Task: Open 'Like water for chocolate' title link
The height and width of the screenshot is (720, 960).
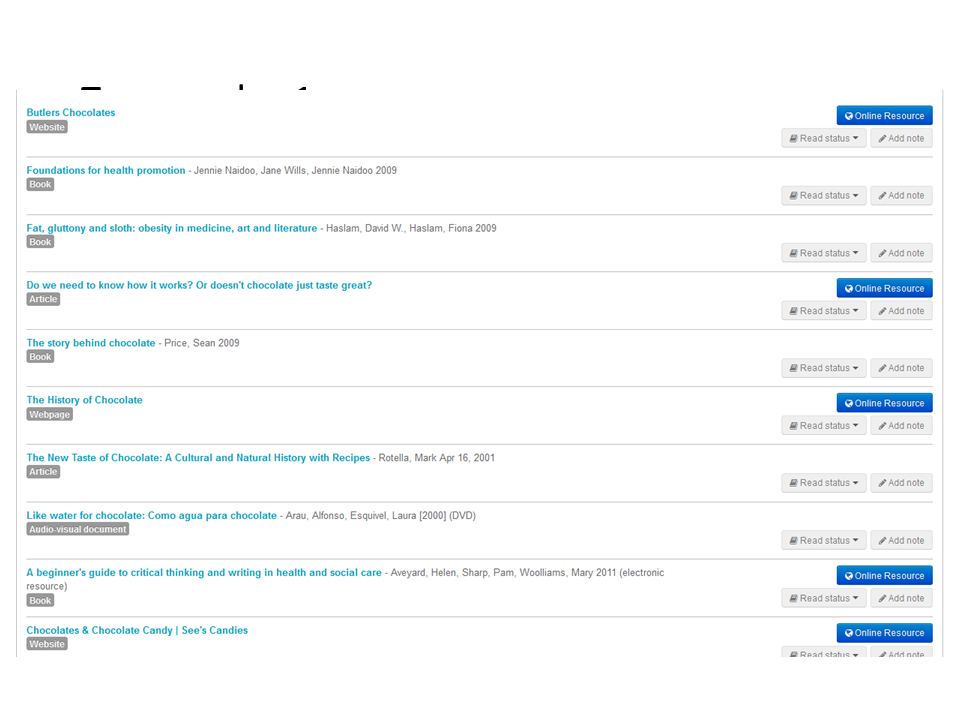Action: [151, 516]
